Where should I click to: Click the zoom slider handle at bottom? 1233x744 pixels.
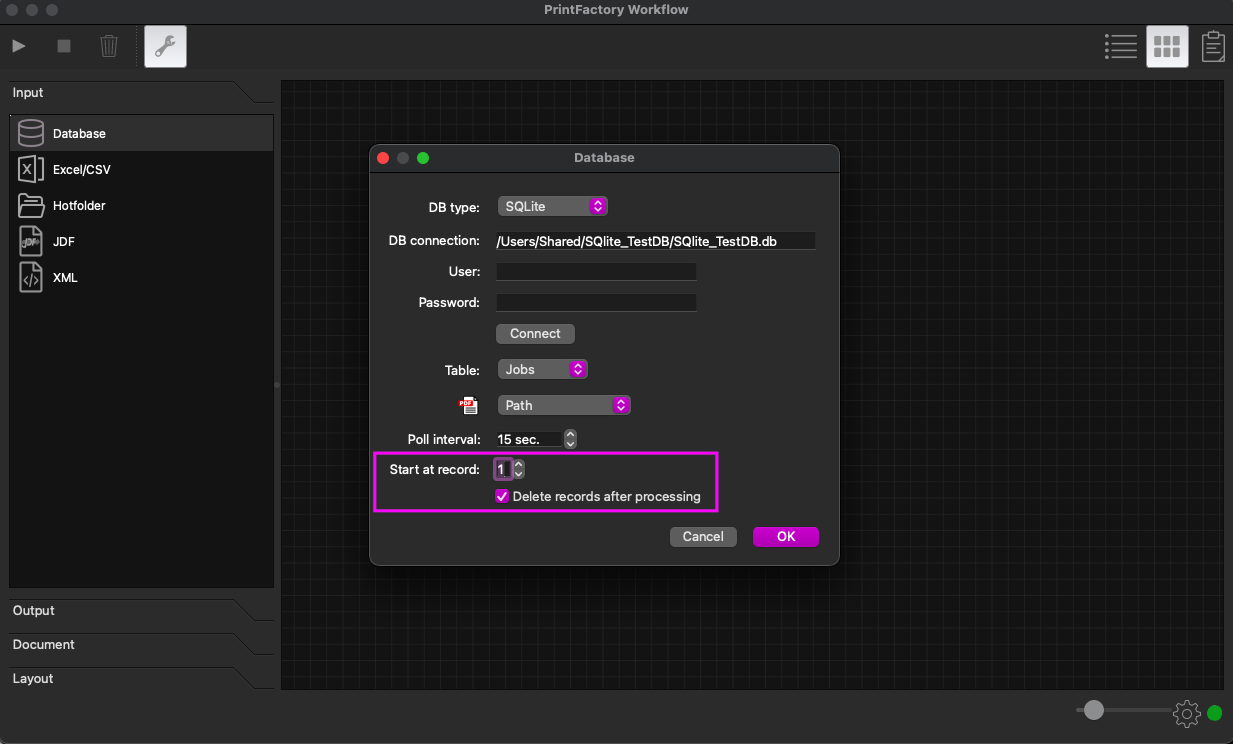click(1094, 710)
